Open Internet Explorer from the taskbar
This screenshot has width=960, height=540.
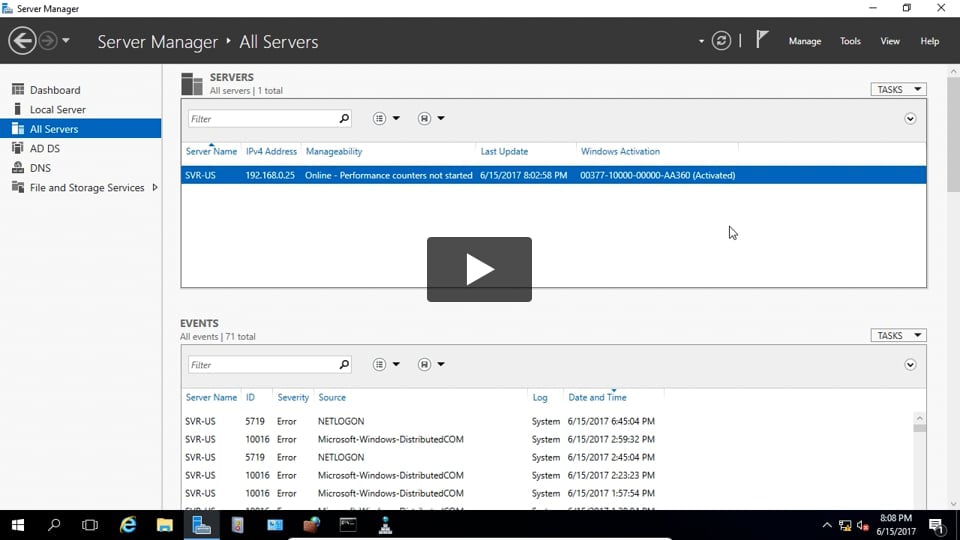click(x=128, y=524)
